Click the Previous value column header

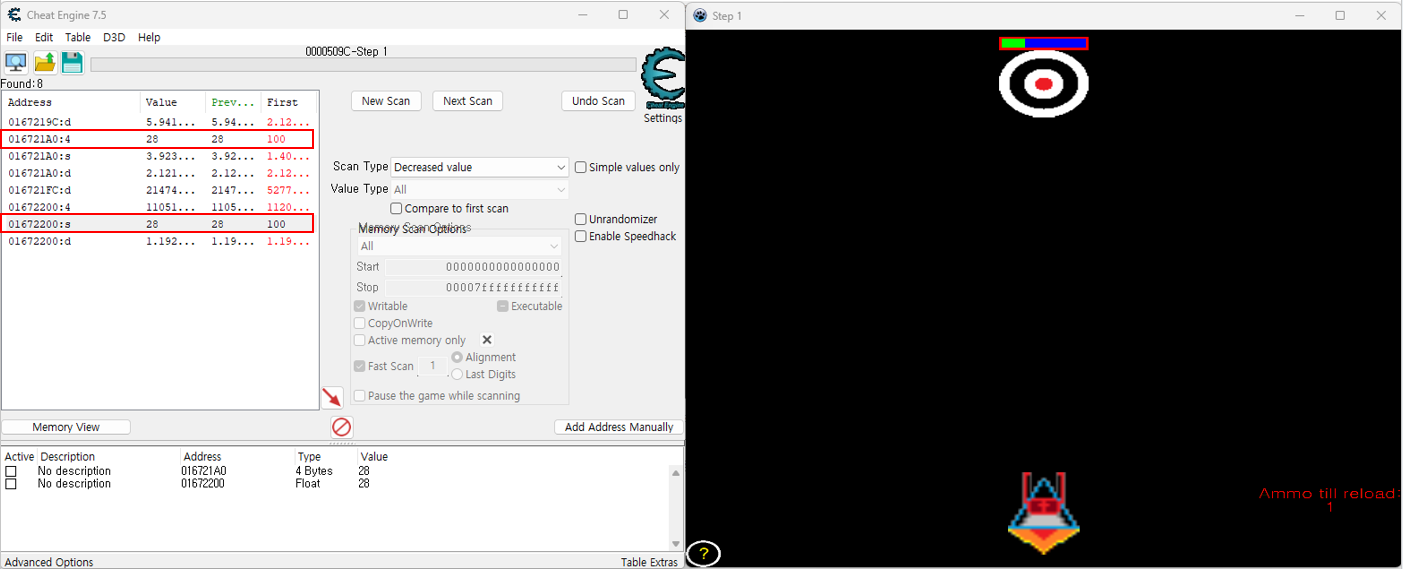tap(233, 102)
